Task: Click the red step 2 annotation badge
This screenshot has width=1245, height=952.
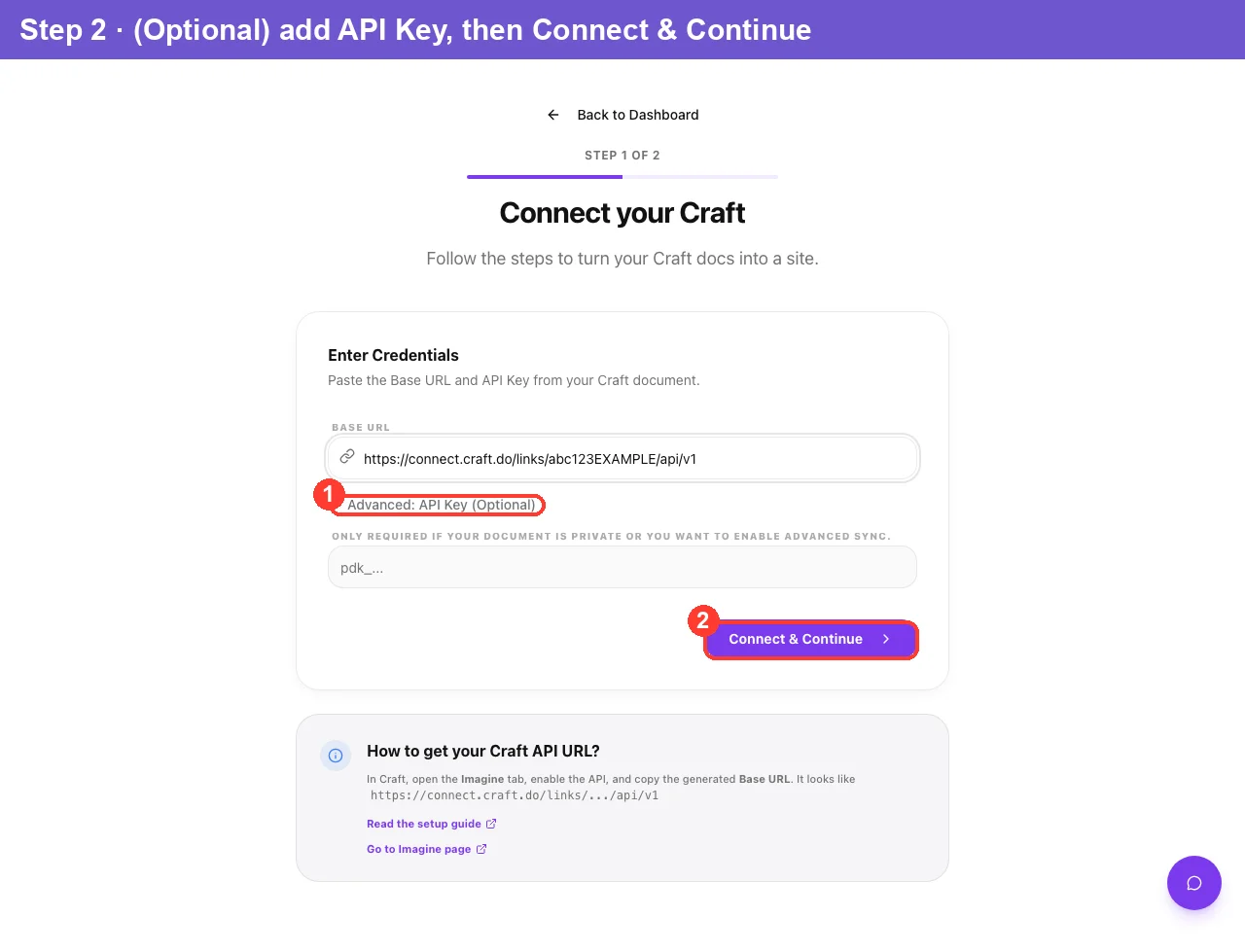Action: [x=703, y=620]
